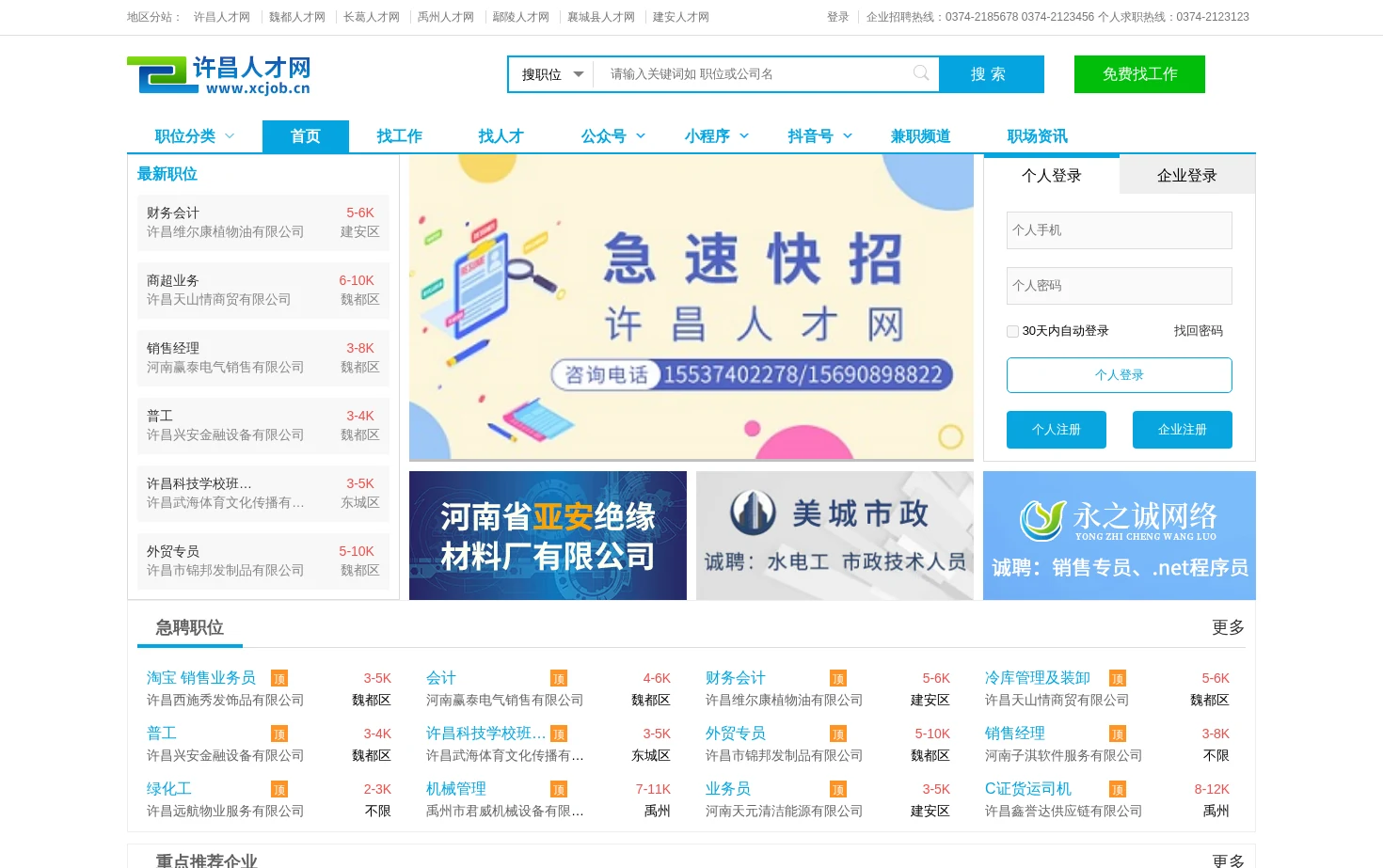Open 更多 link in 急聘职位 section
Viewport: 1383px width, 868px height.
(1228, 627)
